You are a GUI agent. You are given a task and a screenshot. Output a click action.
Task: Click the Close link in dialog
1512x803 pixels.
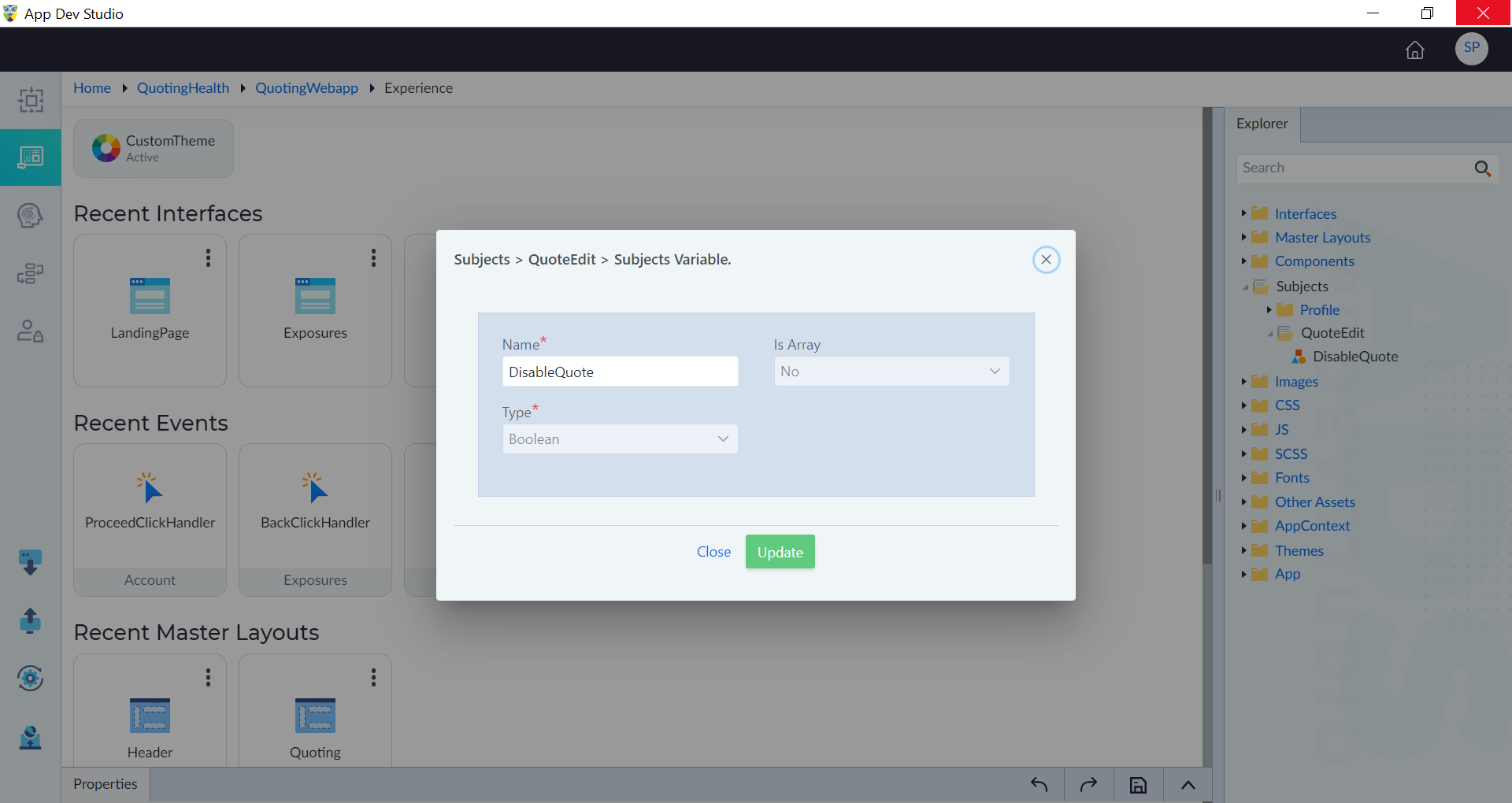[713, 552]
